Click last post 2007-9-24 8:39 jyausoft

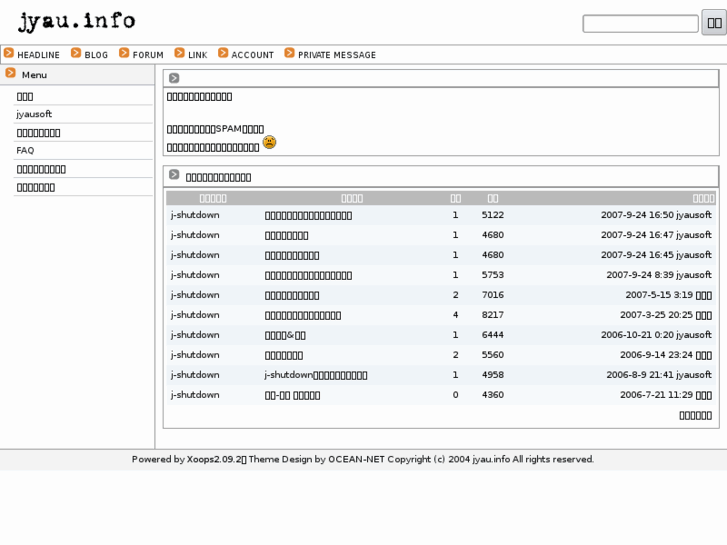coord(659,275)
